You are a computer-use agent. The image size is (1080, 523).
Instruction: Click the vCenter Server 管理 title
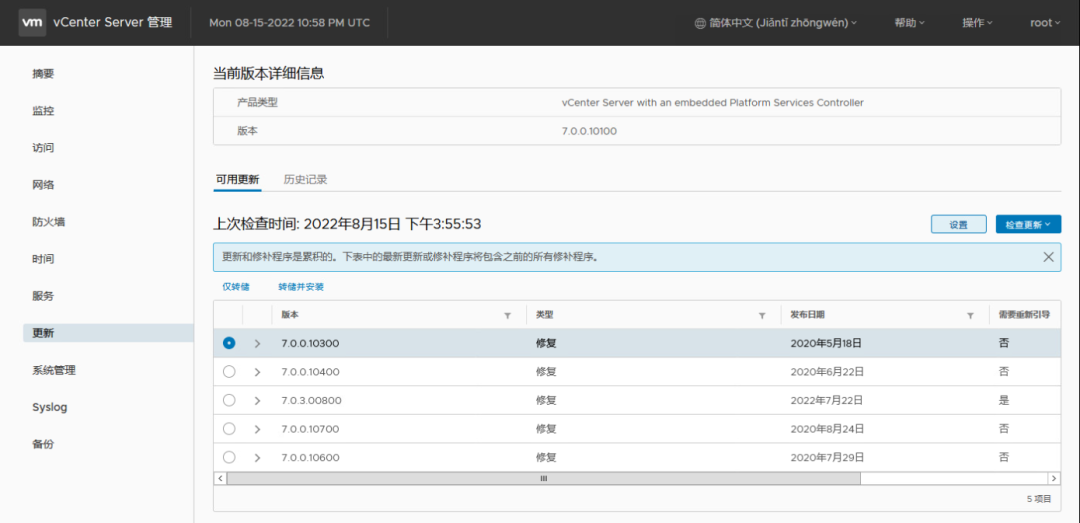[112, 23]
